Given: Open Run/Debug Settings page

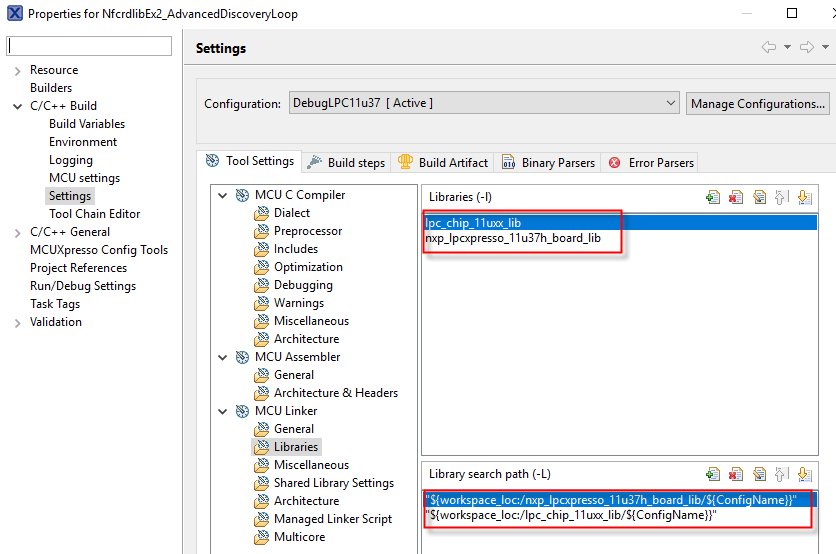Looking at the screenshot, I should (x=83, y=286).
